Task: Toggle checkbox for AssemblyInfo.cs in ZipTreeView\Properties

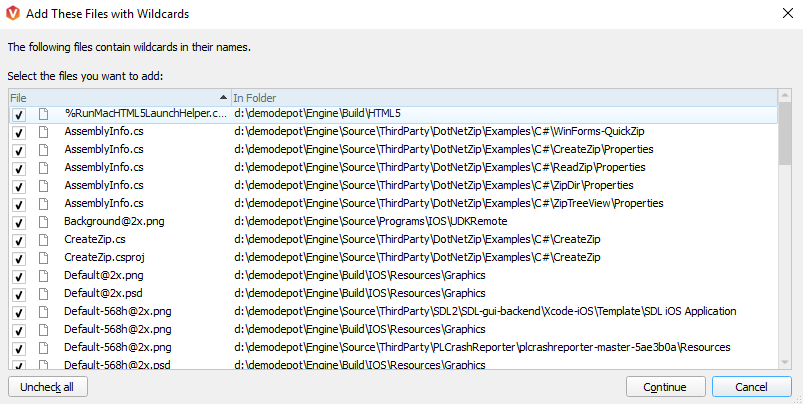Action: [19, 205]
